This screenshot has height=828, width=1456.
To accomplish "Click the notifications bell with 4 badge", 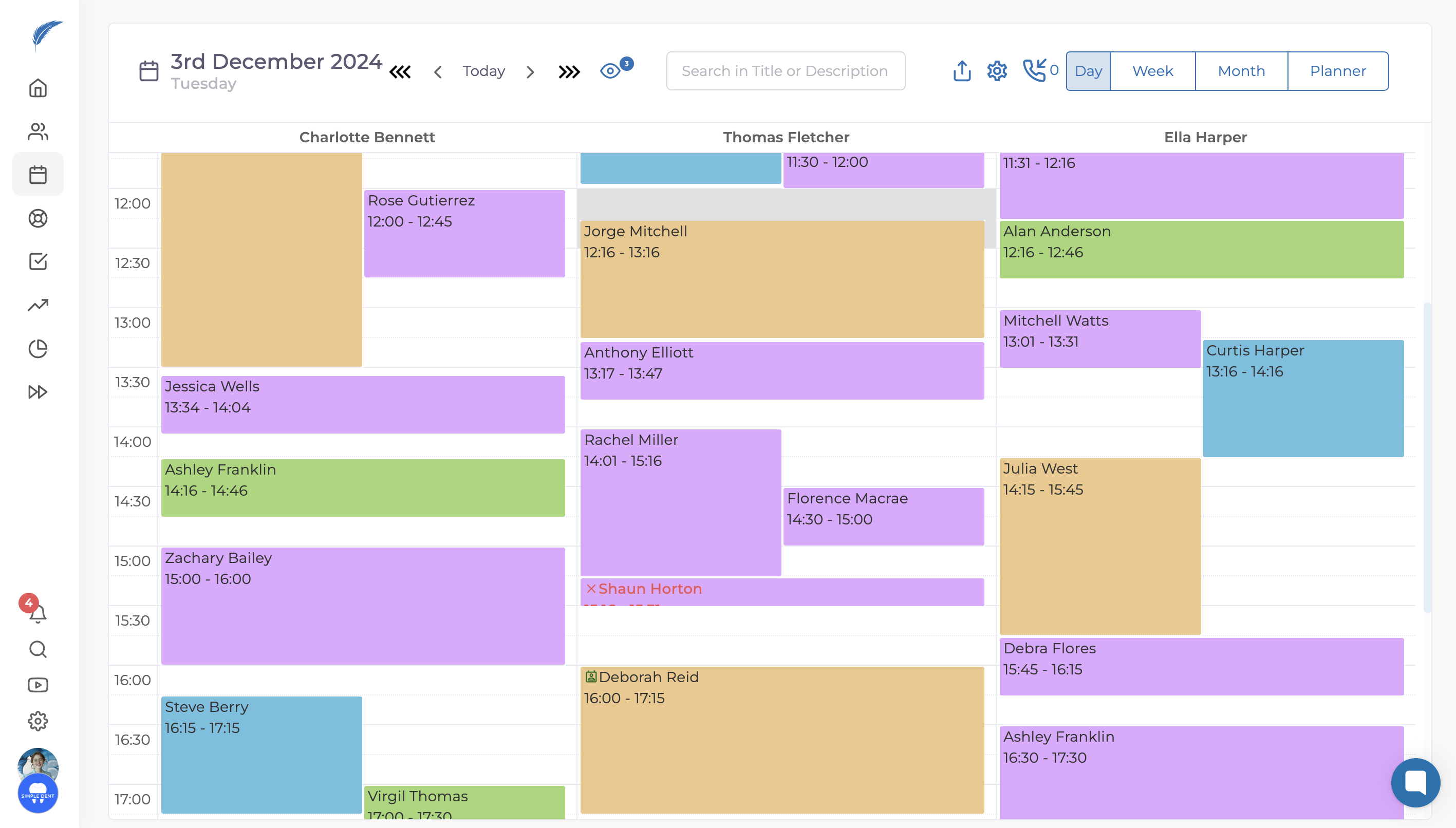I will pyautogui.click(x=38, y=613).
